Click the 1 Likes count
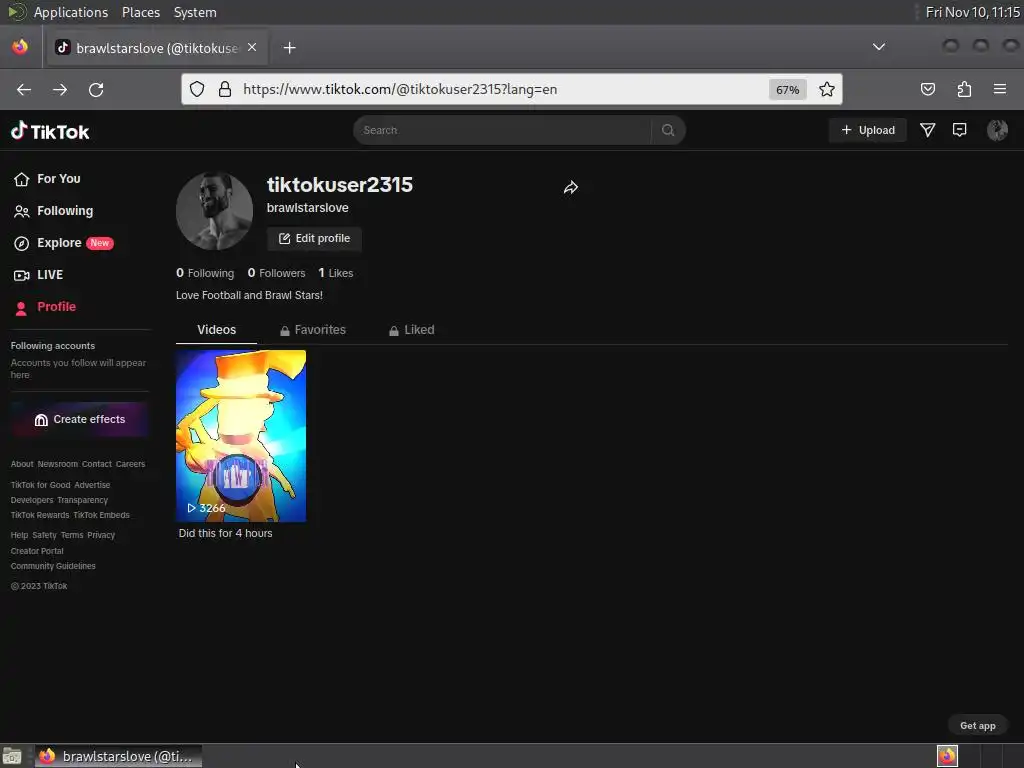 (336, 273)
